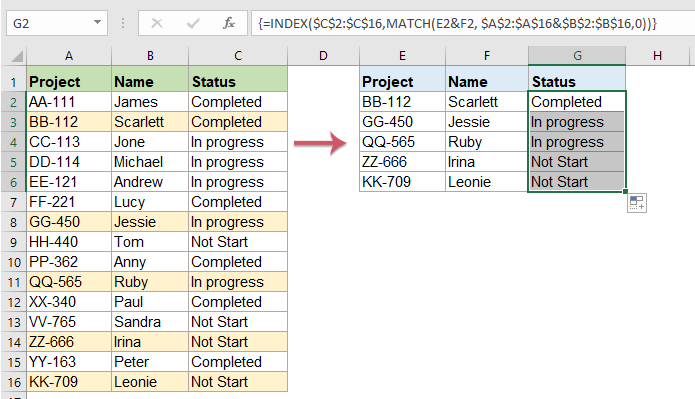Select cell containing Anny

[150, 262]
